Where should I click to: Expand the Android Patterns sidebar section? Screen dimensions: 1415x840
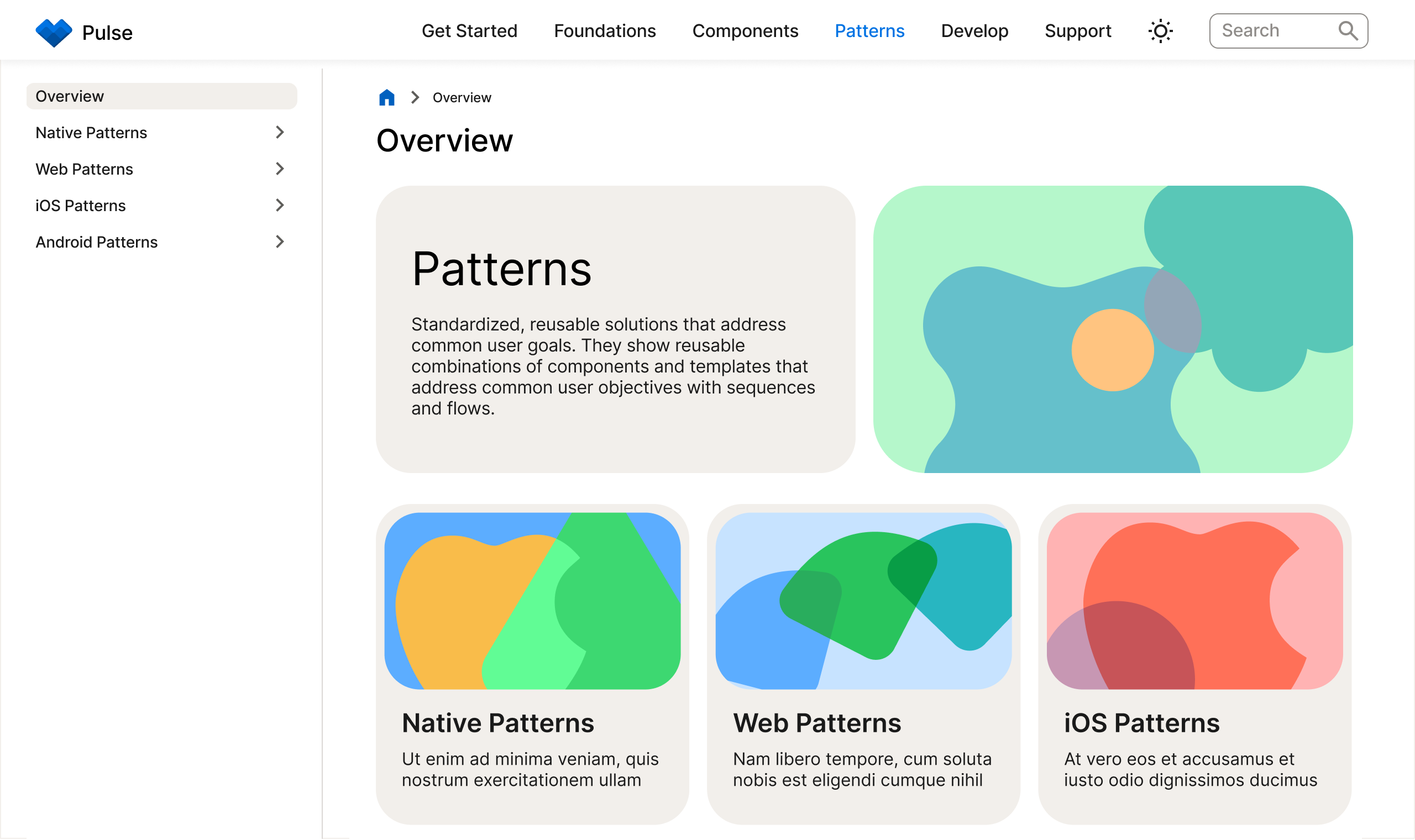tap(280, 242)
